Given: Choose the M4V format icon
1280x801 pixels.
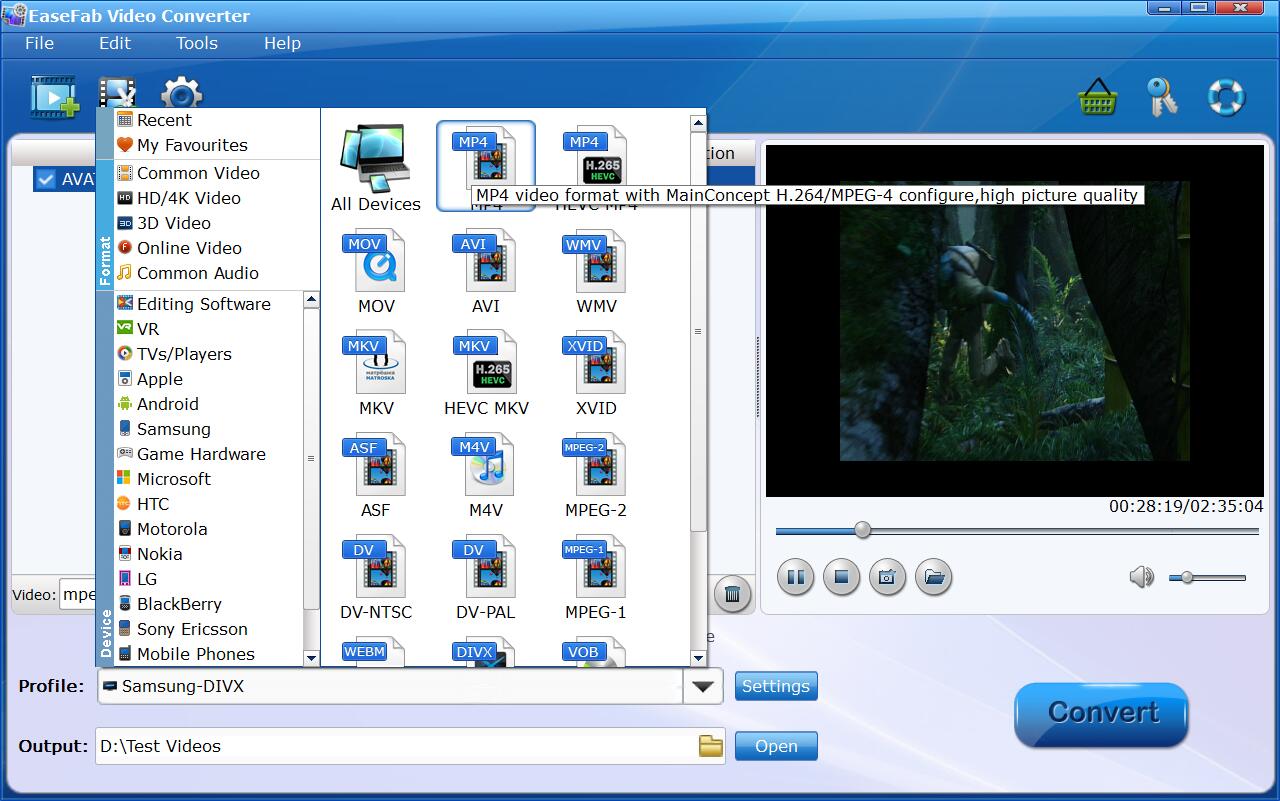Looking at the screenshot, I should (486, 476).
